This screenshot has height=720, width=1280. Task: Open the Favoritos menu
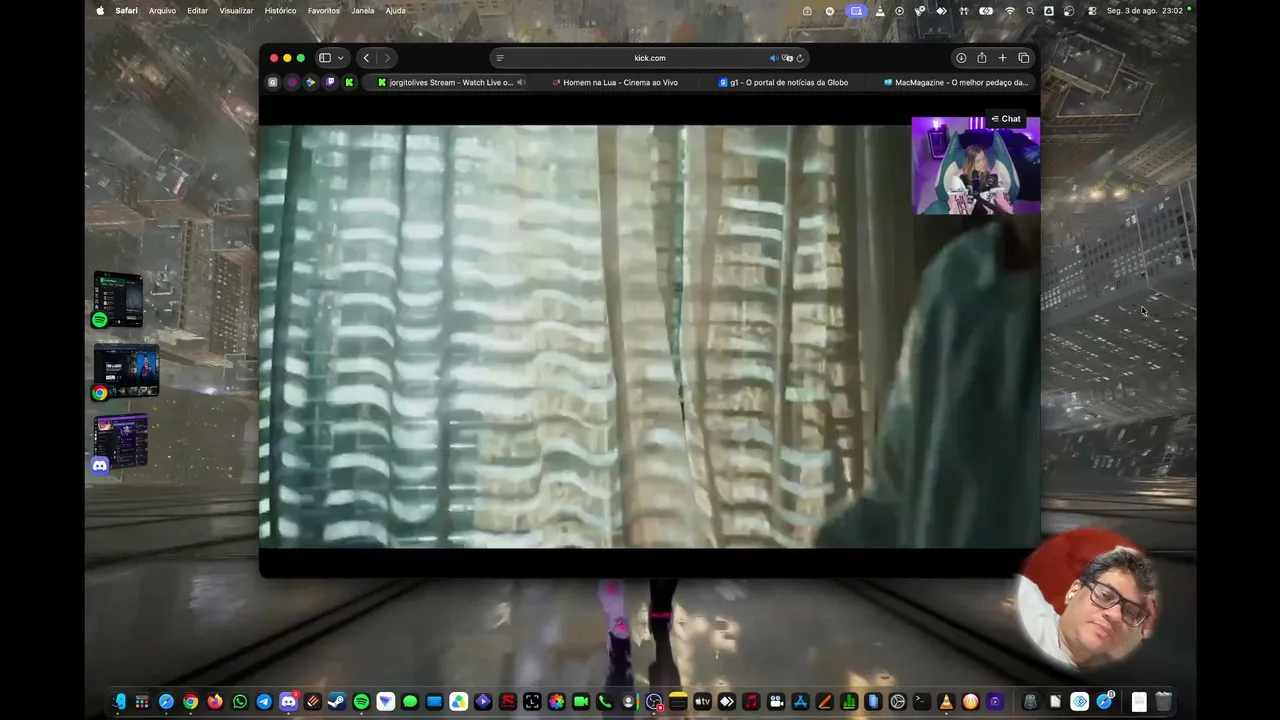323,11
